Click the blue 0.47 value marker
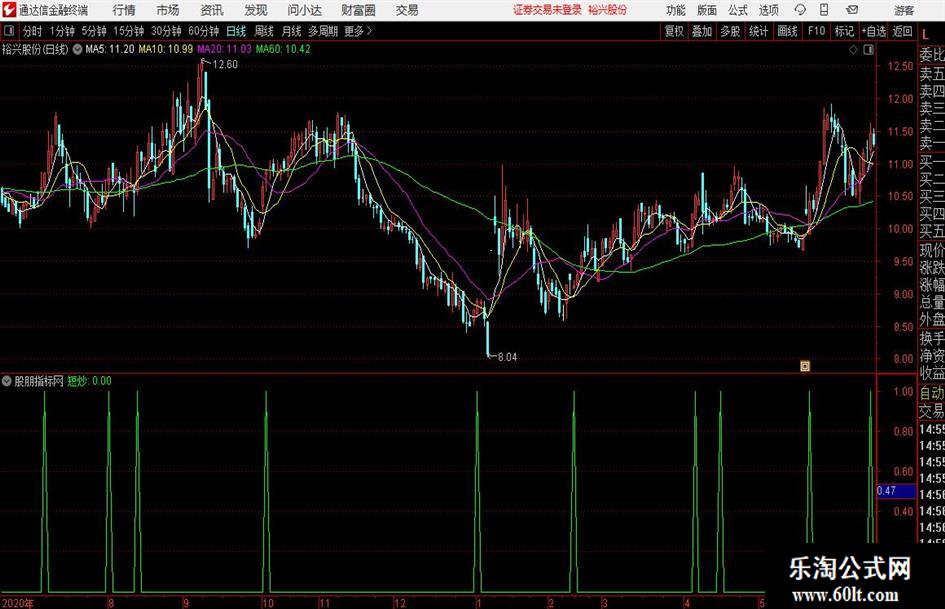This screenshot has width=945, height=609. point(896,491)
